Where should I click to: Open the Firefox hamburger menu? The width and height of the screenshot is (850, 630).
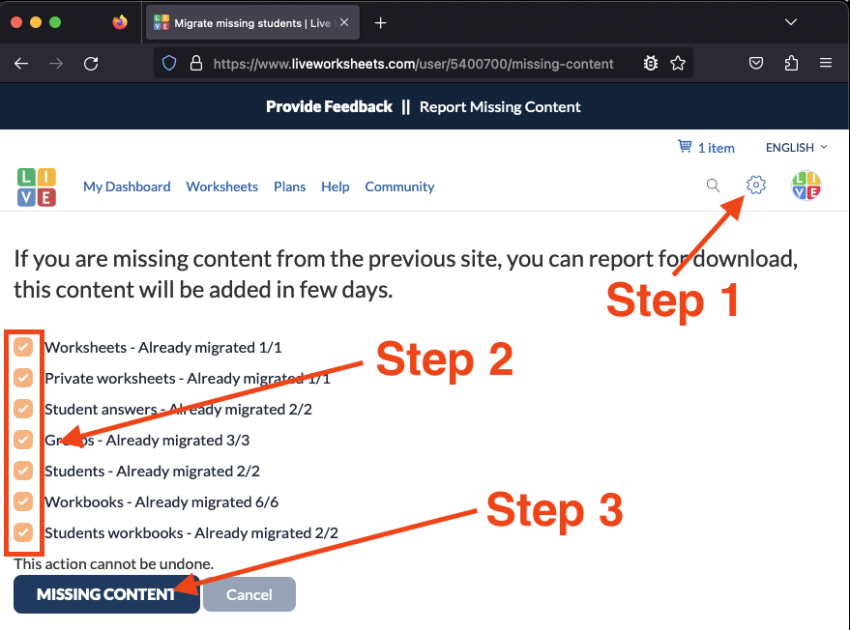click(826, 63)
